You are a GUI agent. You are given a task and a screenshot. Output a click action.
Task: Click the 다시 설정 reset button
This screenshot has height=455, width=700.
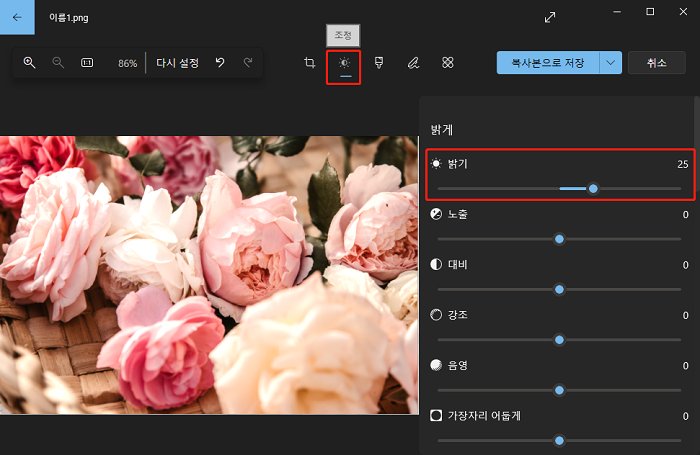pyautogui.click(x=177, y=63)
